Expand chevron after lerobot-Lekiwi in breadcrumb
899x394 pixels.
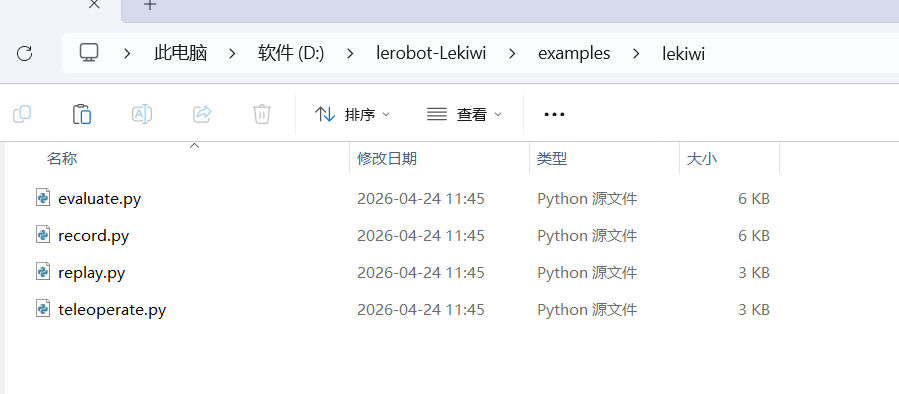[512, 54]
